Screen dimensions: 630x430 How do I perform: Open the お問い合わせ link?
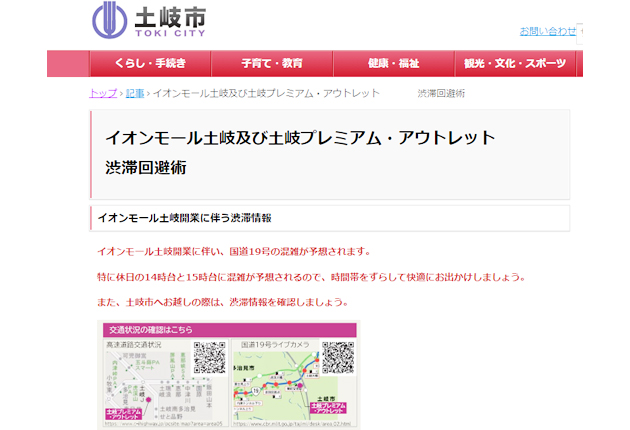[x=548, y=31]
